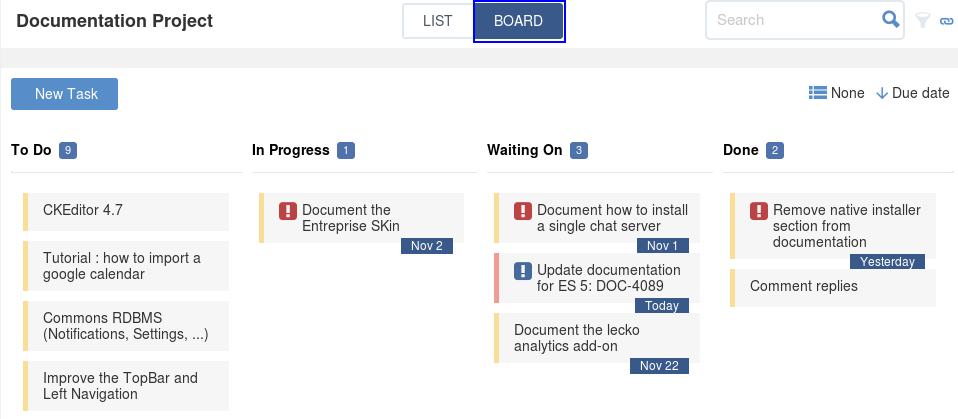Change the Due date sort order
The height and width of the screenshot is (419, 958).
[x=912, y=93]
